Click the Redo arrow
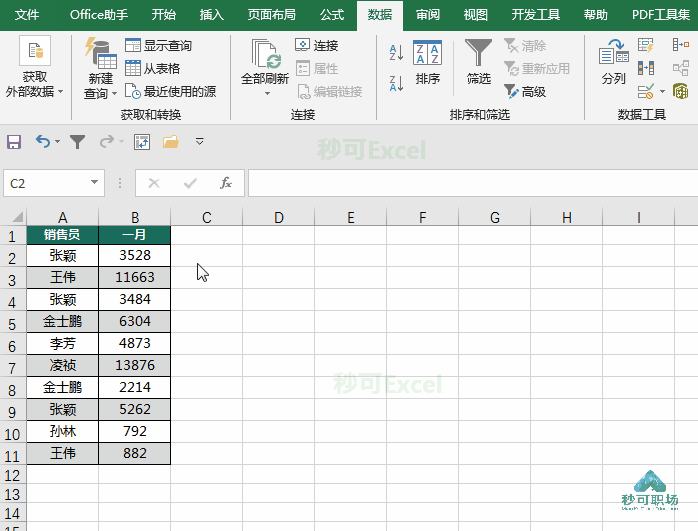The width and height of the screenshot is (698, 531). 107,142
